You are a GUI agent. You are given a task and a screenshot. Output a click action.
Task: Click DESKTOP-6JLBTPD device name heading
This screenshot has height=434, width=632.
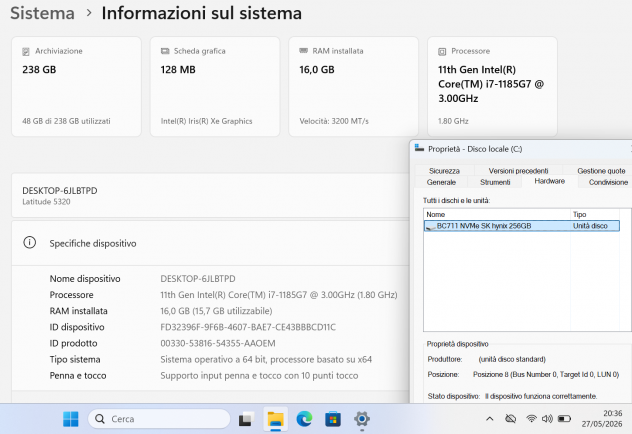[x=60, y=191]
